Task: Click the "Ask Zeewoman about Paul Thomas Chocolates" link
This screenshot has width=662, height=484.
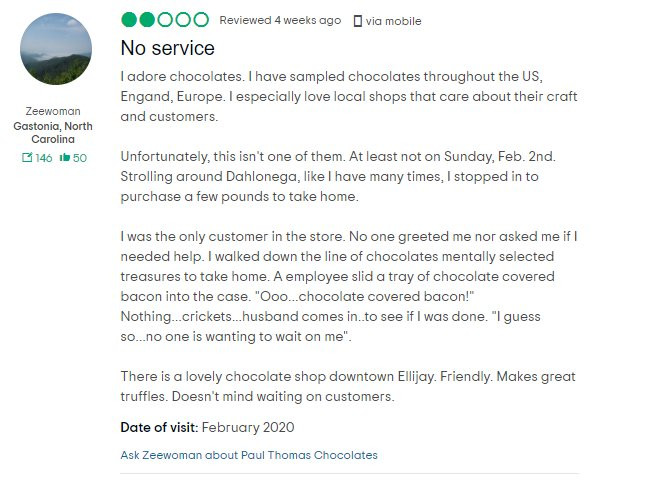Action: coord(249,455)
